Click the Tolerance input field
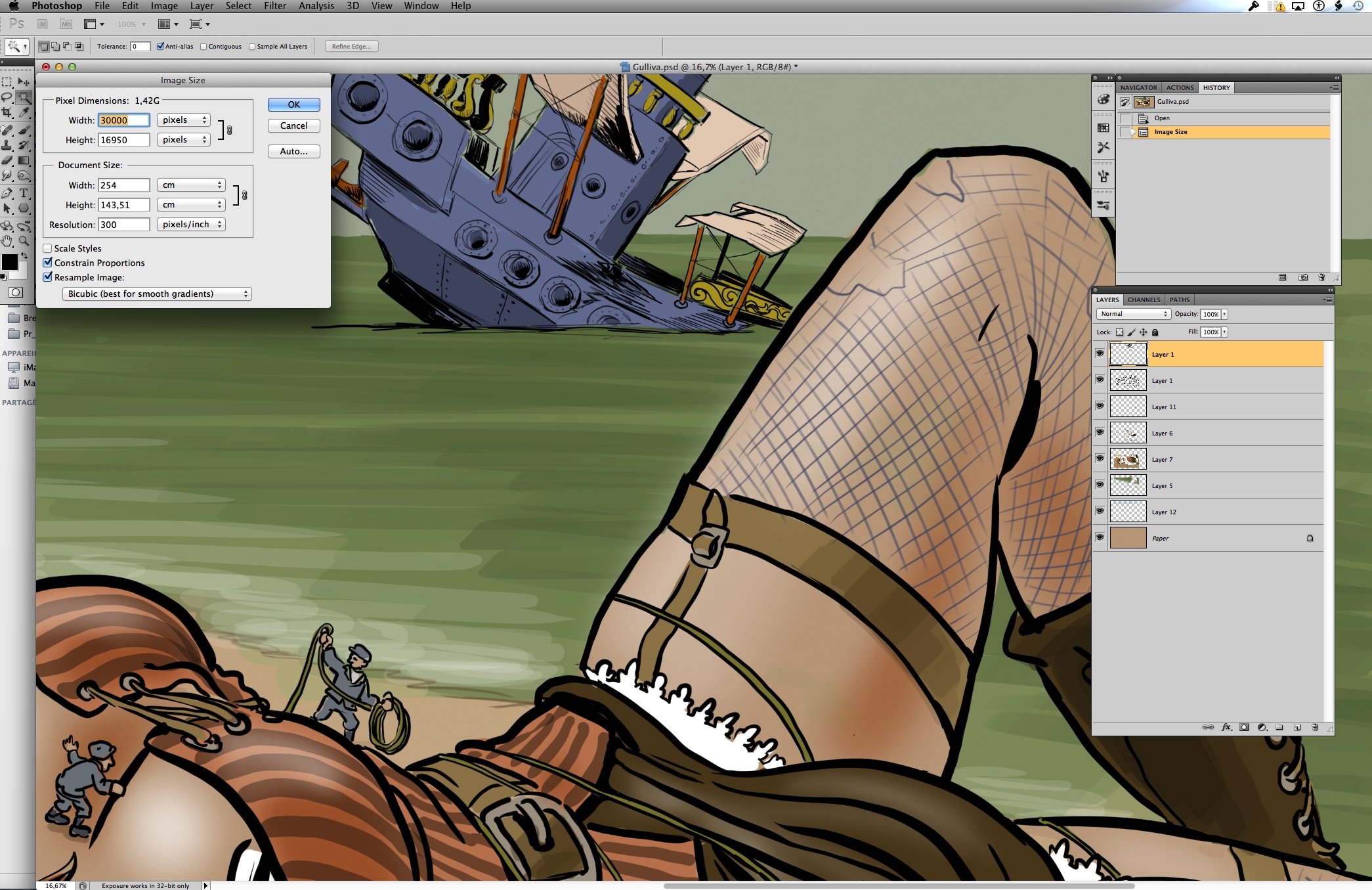1372x890 pixels. click(140, 47)
